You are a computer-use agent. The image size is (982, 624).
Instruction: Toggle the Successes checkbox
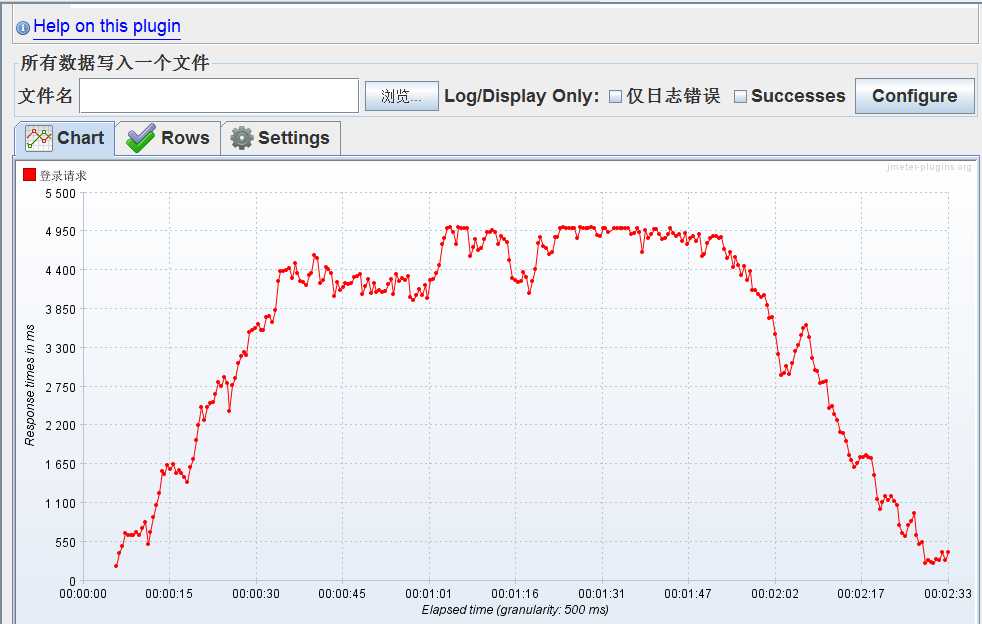740,96
